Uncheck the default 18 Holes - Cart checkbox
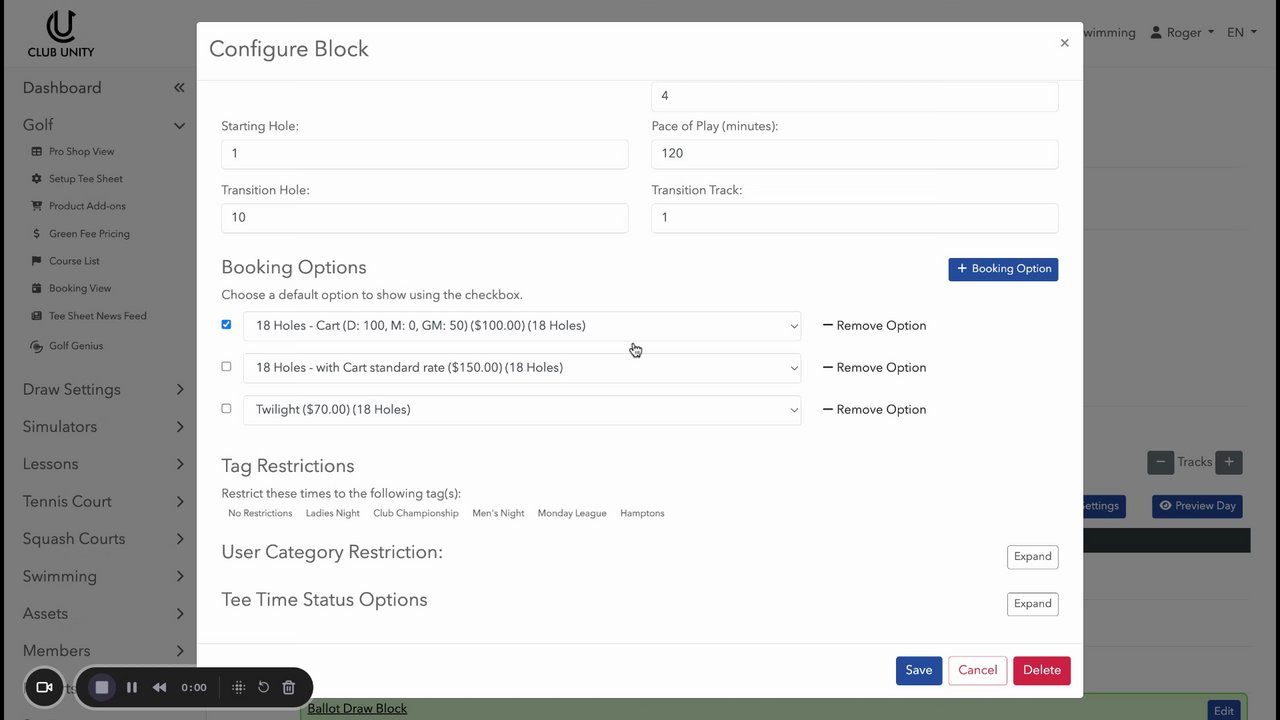The image size is (1280, 720). click(x=226, y=325)
